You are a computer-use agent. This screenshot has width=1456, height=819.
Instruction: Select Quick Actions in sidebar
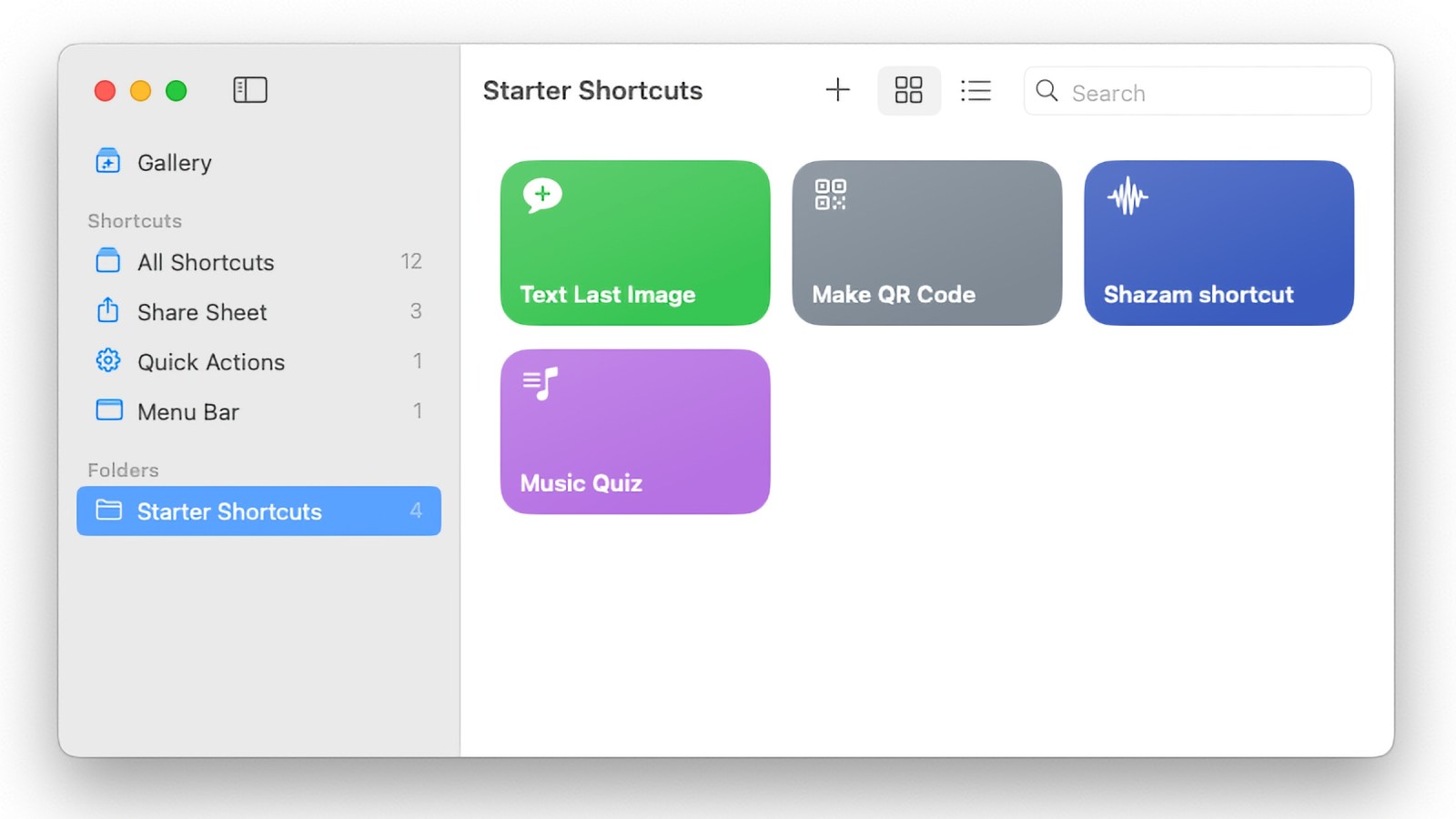tap(259, 362)
